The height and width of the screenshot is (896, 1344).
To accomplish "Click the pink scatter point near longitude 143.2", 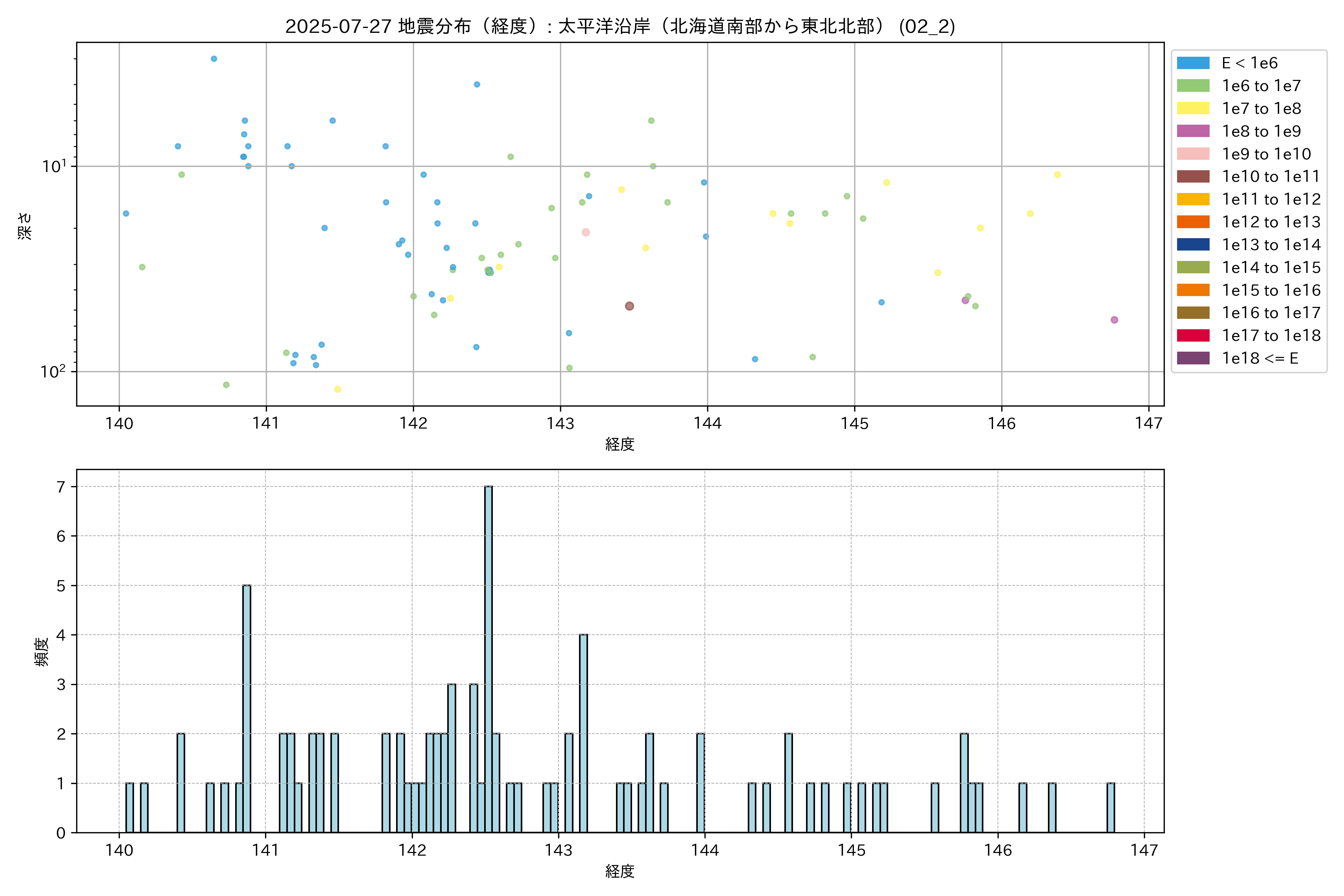I will 586,233.
